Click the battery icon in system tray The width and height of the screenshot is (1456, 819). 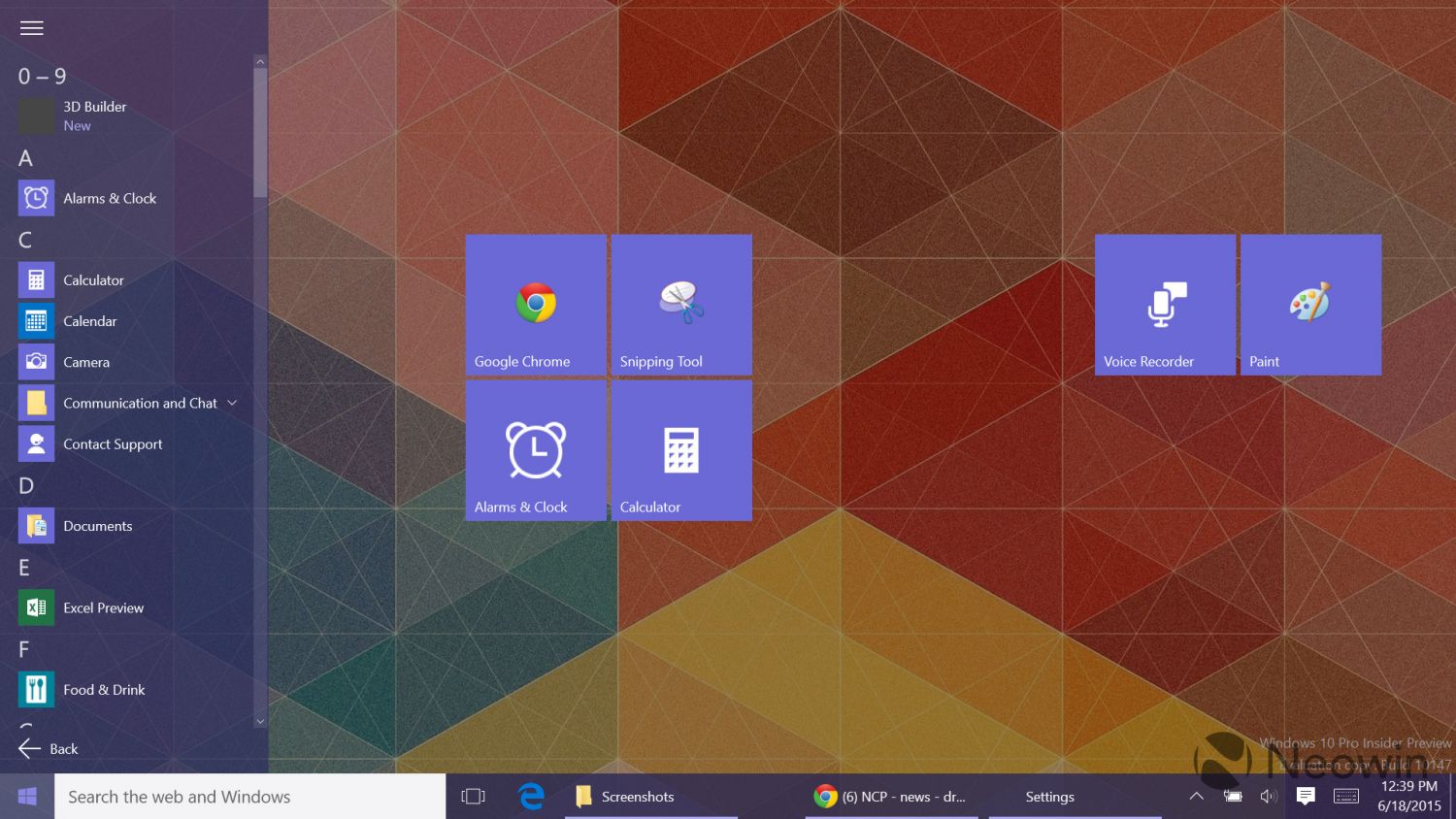1233,797
